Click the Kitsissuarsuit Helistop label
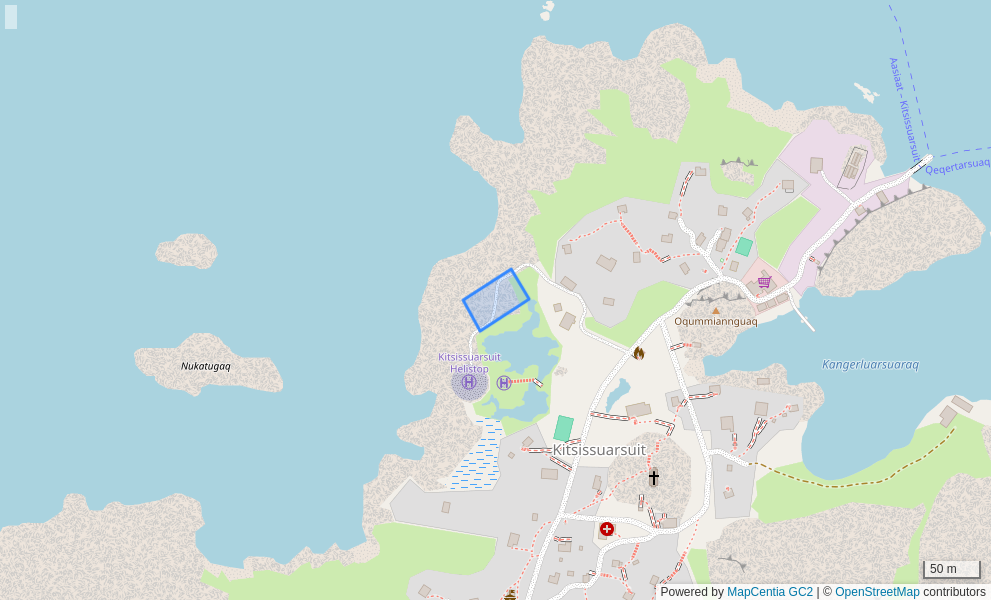This screenshot has width=991, height=600. (x=469, y=363)
